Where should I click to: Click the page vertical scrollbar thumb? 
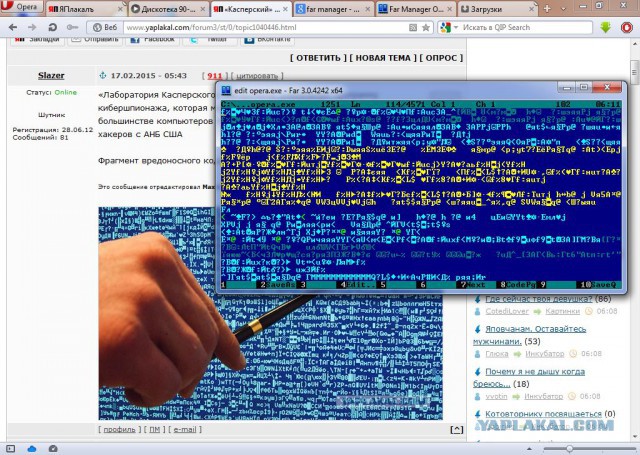point(634,72)
